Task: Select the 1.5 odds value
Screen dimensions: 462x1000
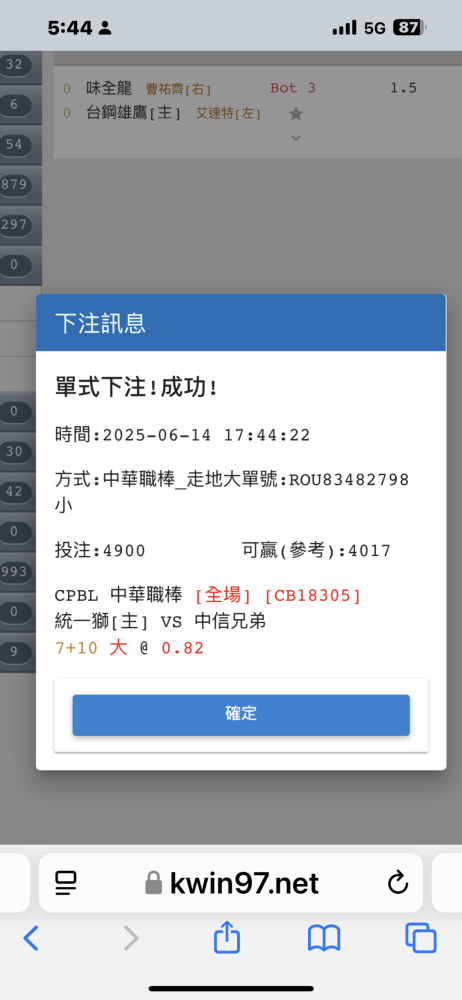Action: click(403, 88)
